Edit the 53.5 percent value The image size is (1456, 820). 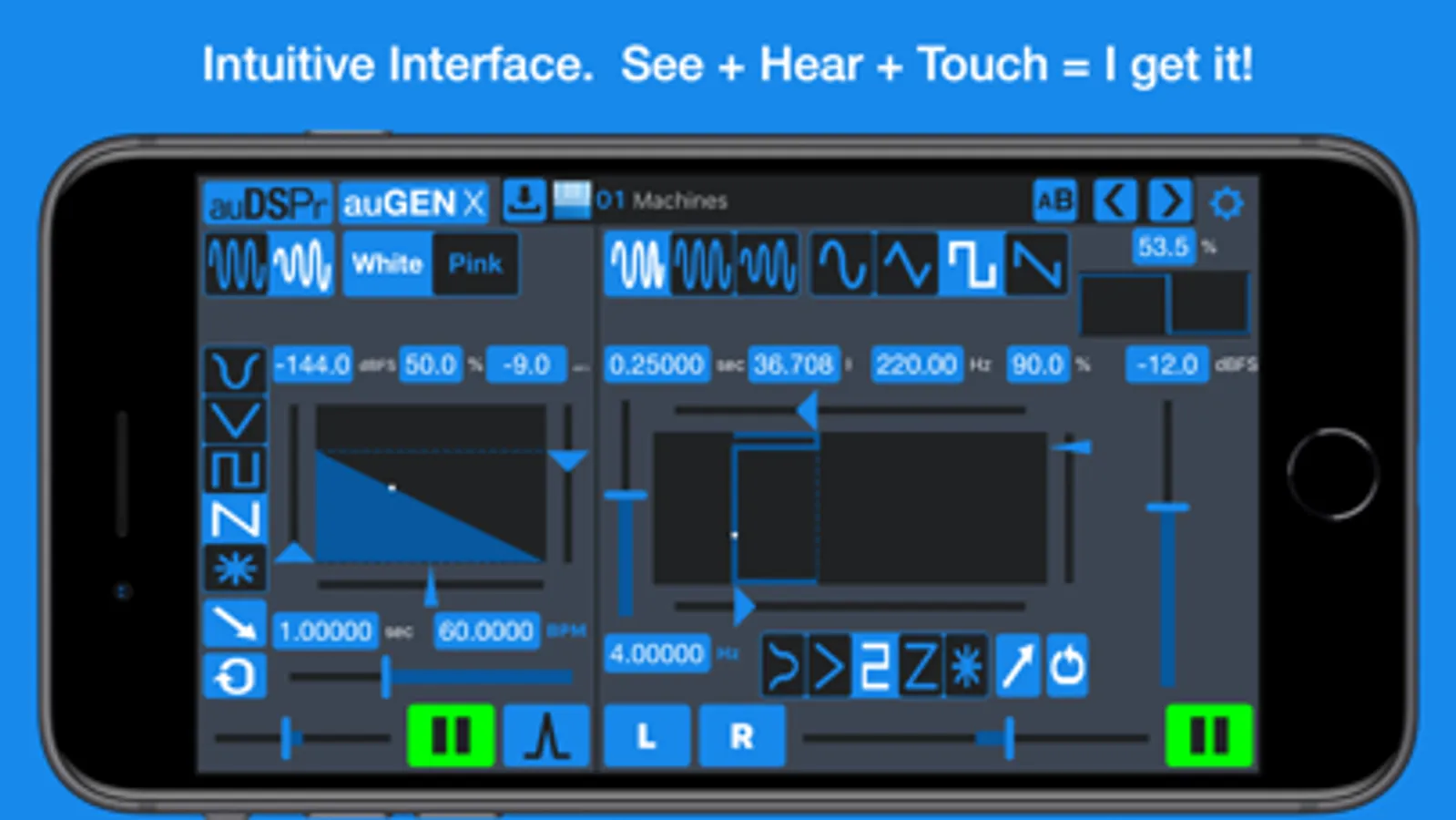pos(1163,246)
